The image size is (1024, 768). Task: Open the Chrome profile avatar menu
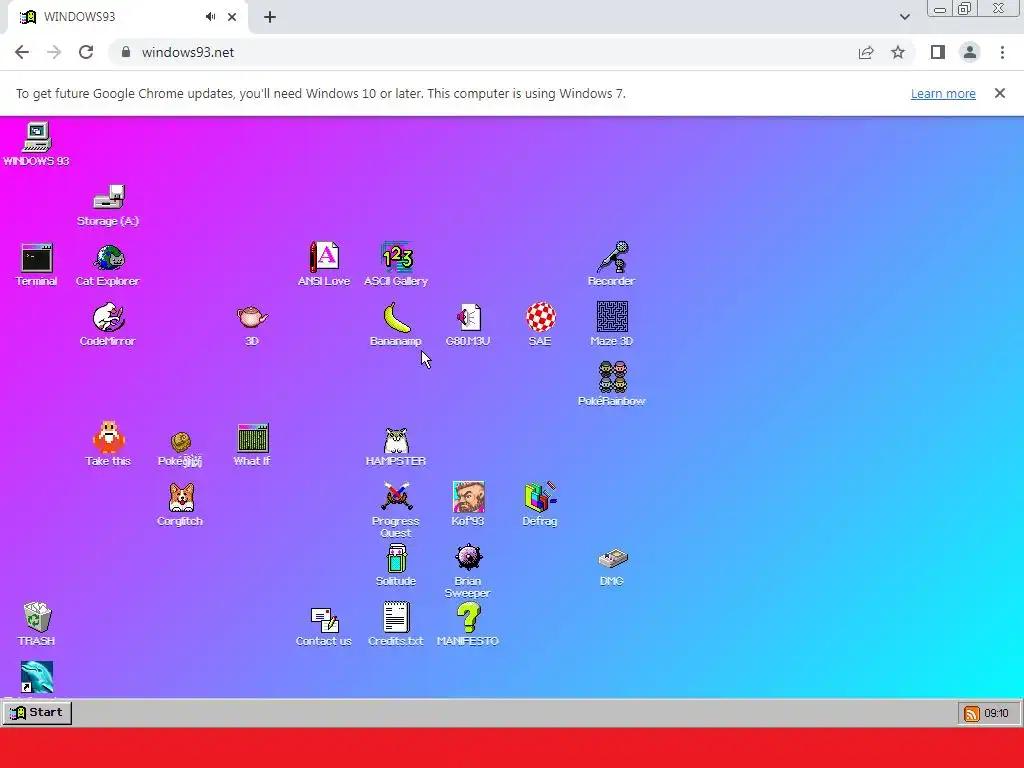[970, 52]
